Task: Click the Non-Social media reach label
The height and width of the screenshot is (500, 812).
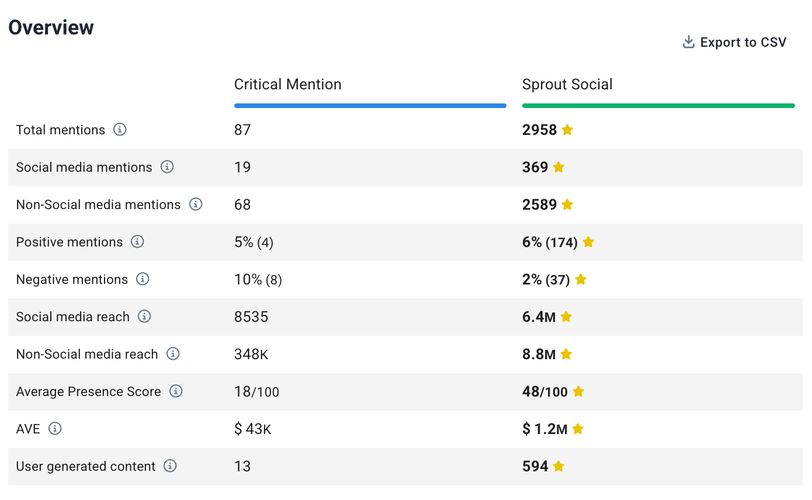Action: pos(87,354)
